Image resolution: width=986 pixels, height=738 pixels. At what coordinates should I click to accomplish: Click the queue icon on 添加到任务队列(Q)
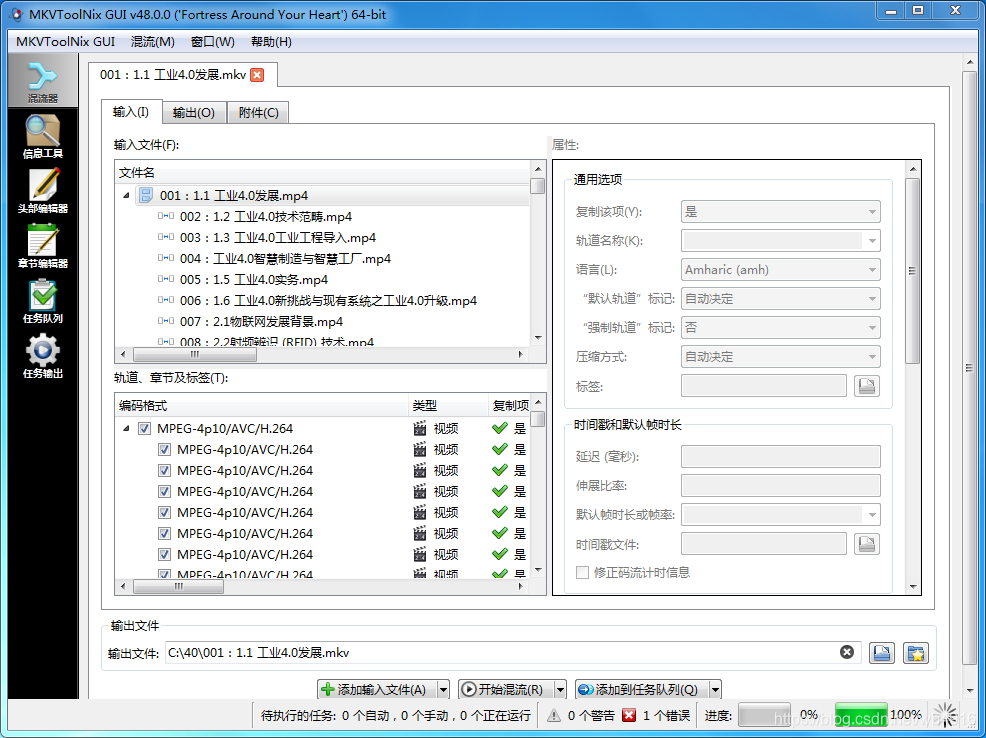pos(585,690)
